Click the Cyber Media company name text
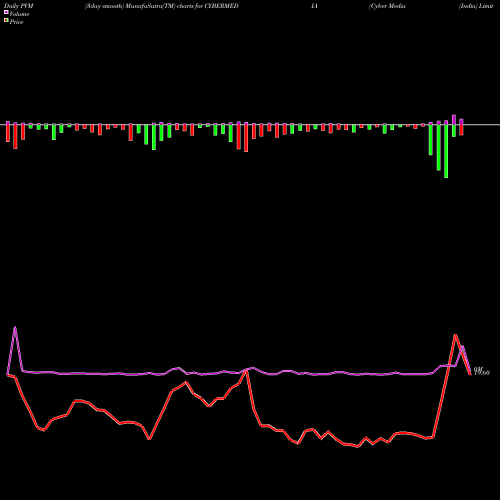Viewport: 500px width, 500px height. (387, 6)
